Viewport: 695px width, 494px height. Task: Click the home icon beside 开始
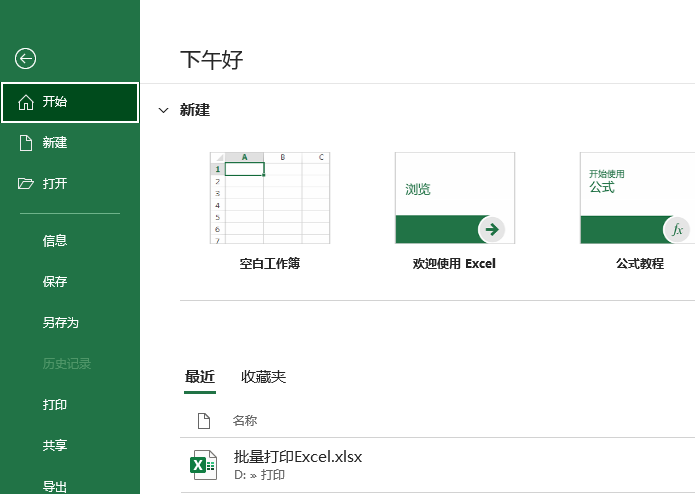tap(26, 102)
